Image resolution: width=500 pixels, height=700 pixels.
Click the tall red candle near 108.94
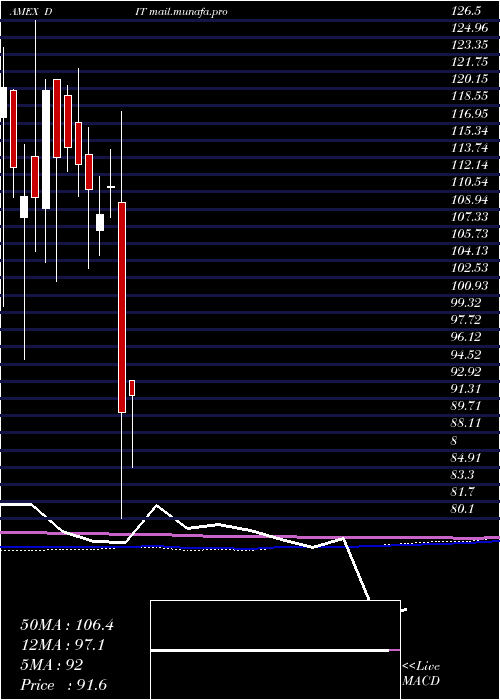(122, 307)
